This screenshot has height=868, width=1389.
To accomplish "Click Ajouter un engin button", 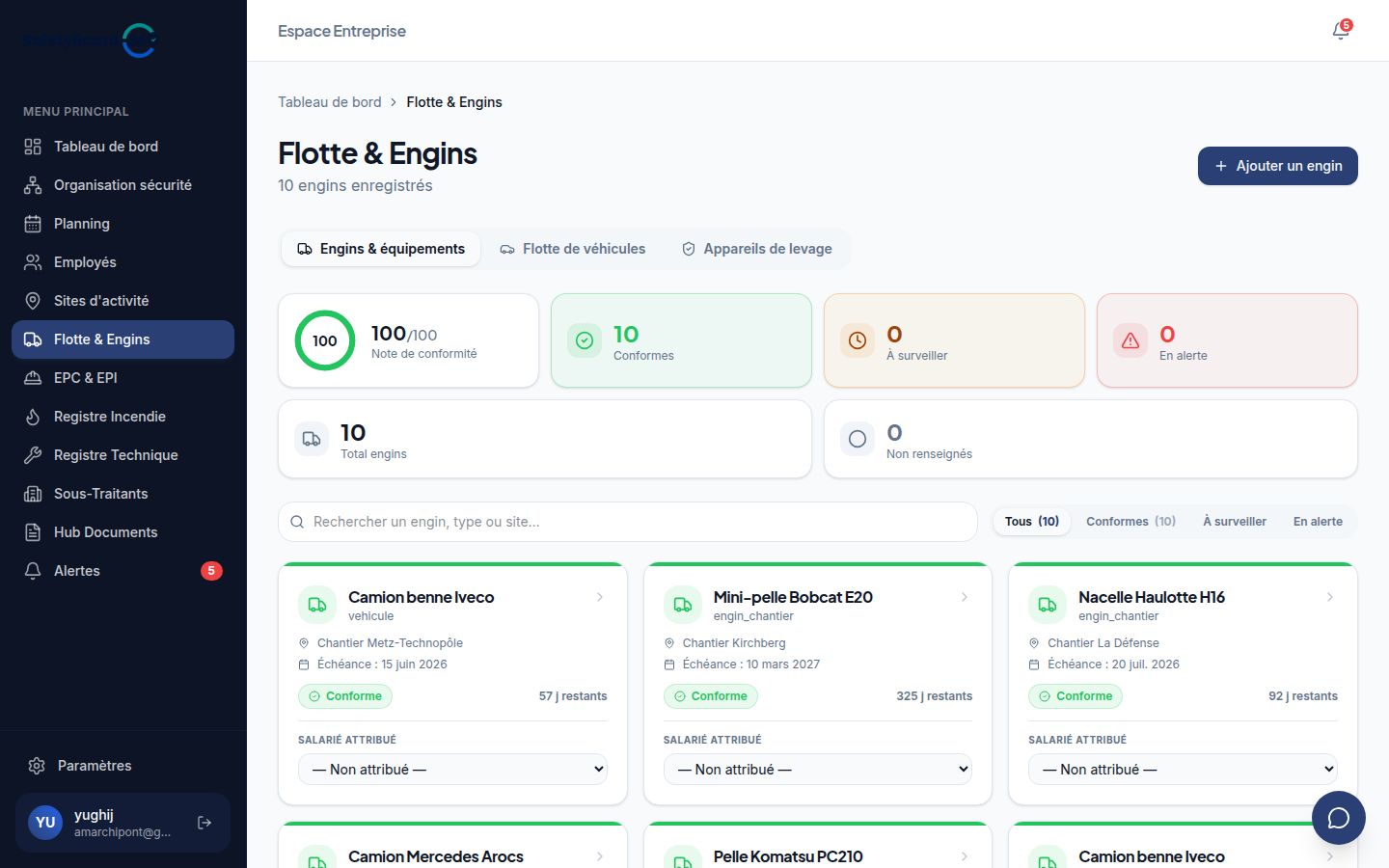I will click(x=1278, y=166).
